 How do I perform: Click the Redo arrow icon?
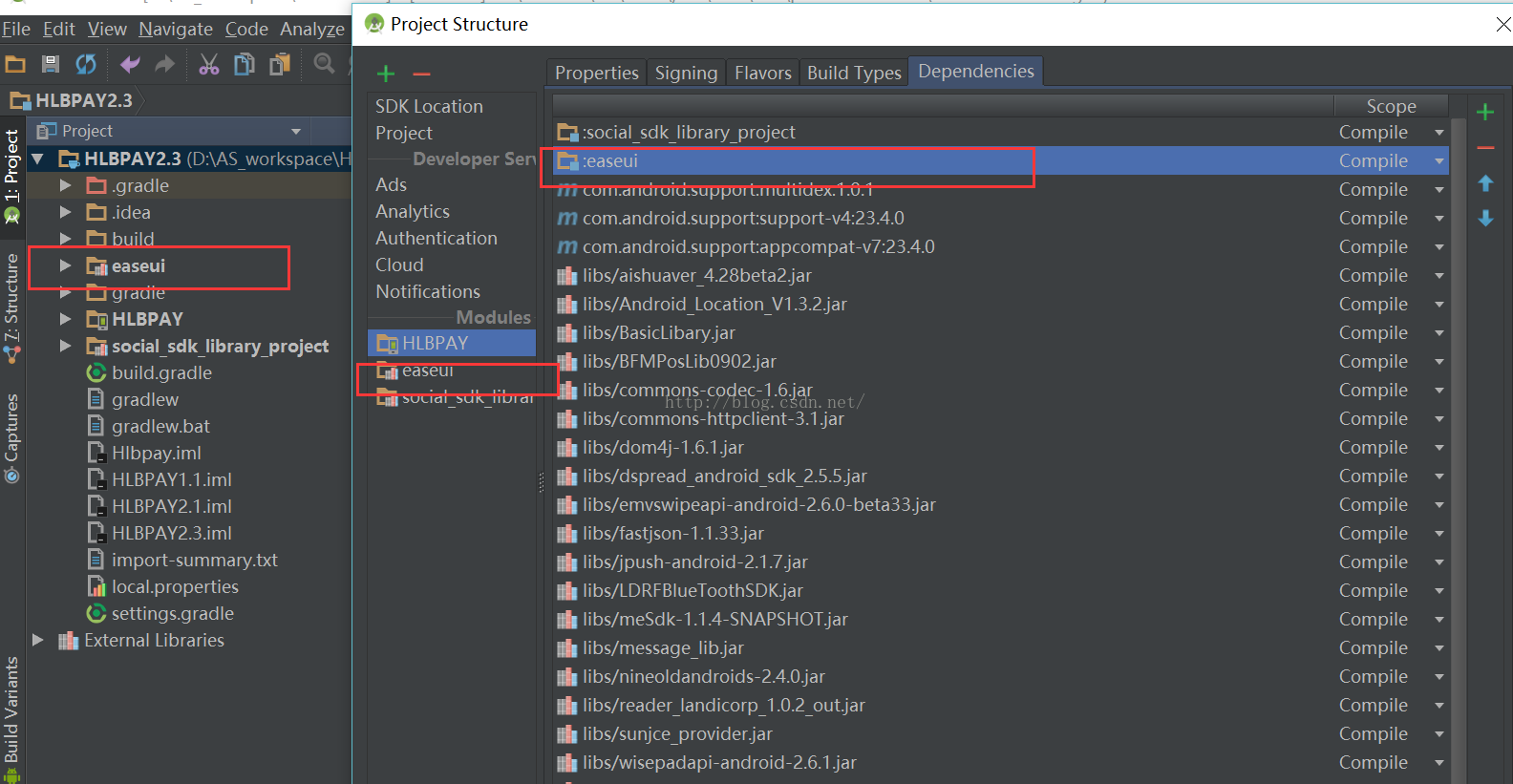pyautogui.click(x=165, y=64)
